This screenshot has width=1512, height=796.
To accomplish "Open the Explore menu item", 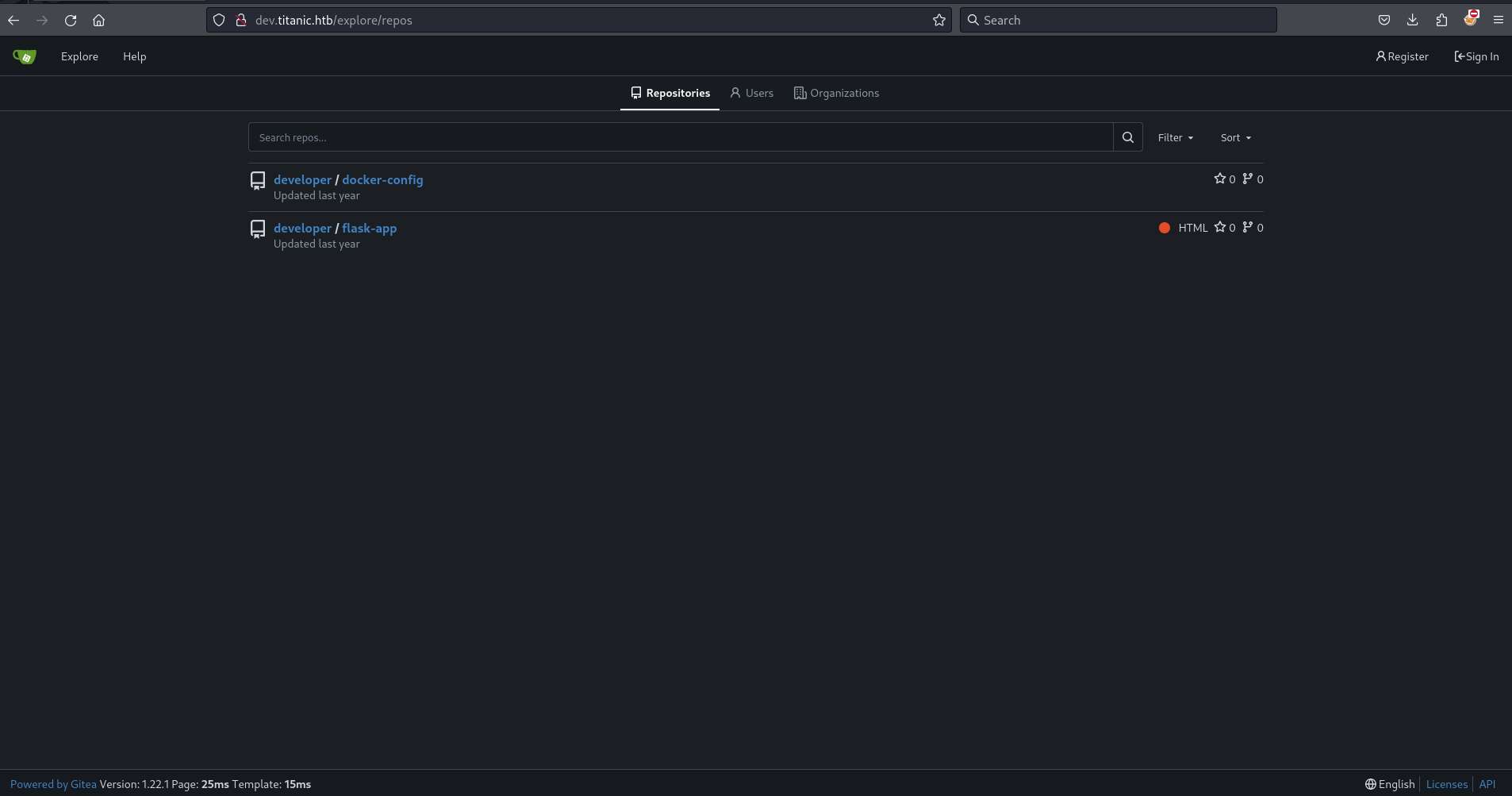I will (x=79, y=57).
